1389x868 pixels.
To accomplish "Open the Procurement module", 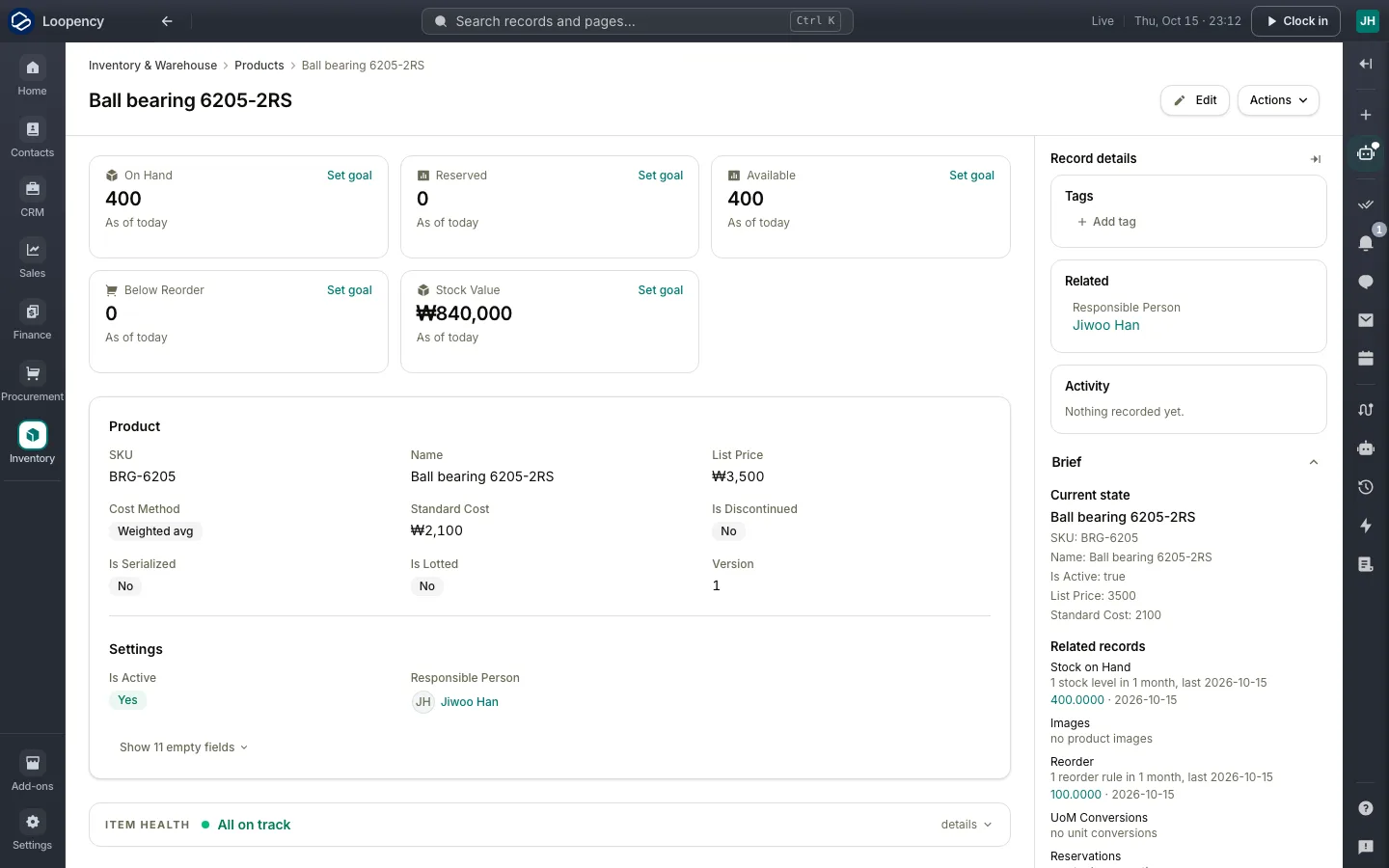I will pos(32,383).
